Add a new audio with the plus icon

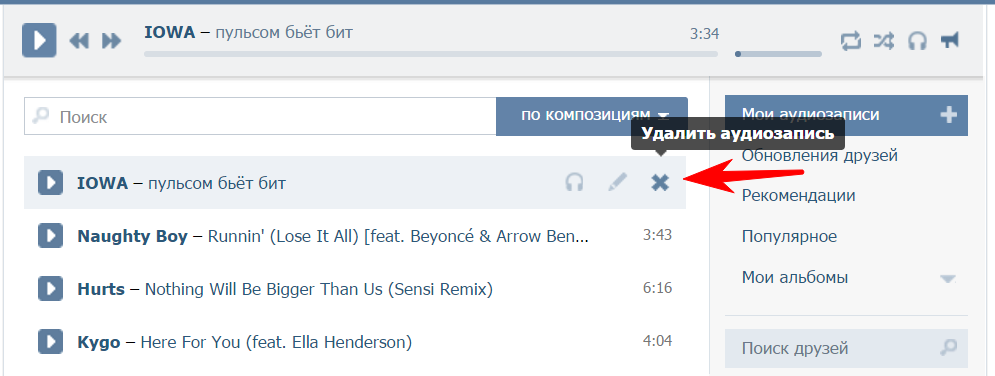click(x=949, y=115)
